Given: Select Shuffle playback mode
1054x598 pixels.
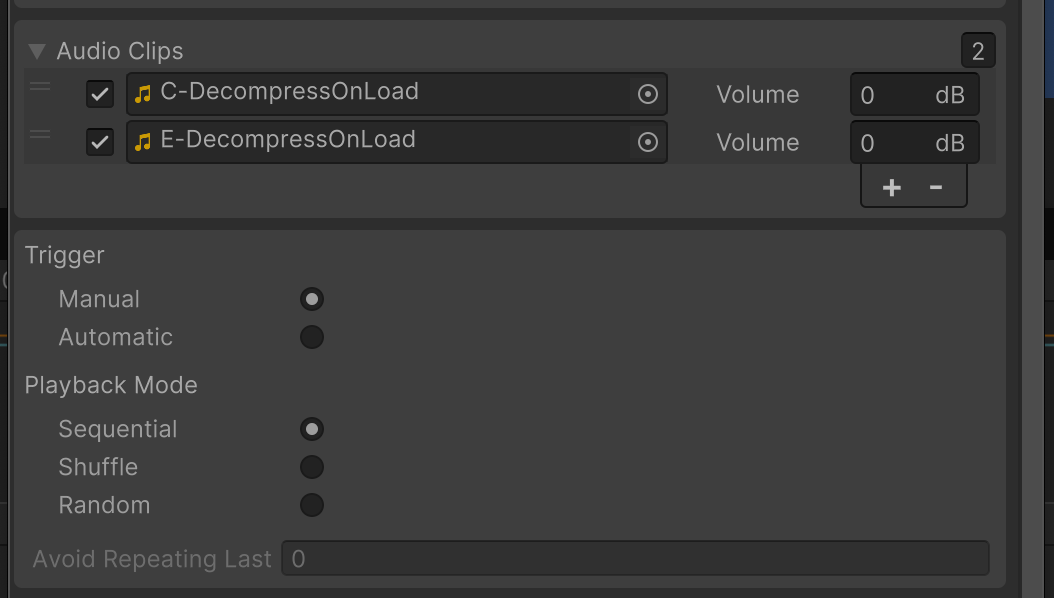Looking at the screenshot, I should (x=312, y=467).
